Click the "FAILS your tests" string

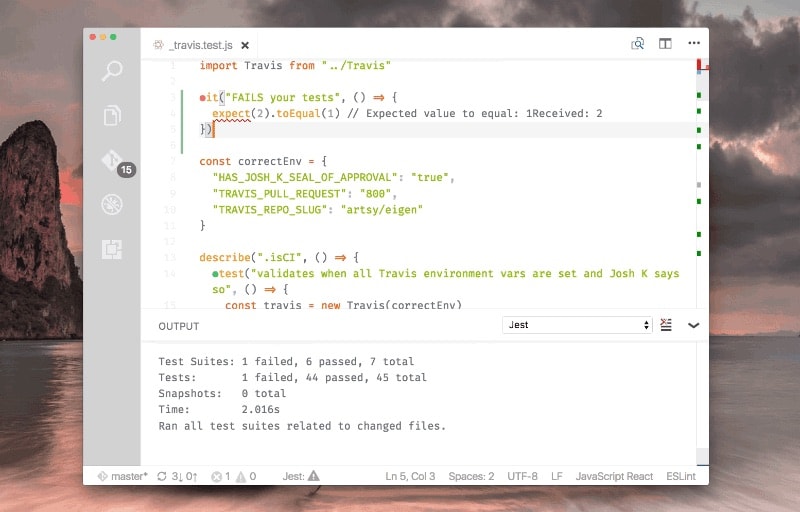pyautogui.click(x=283, y=97)
